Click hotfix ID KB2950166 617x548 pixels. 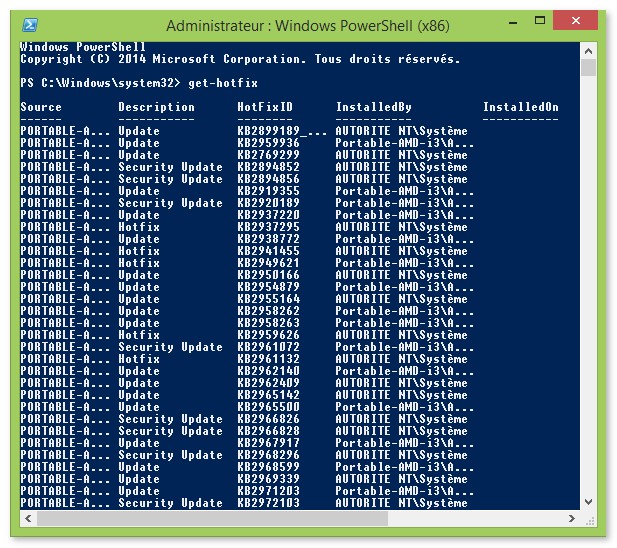click(268, 275)
